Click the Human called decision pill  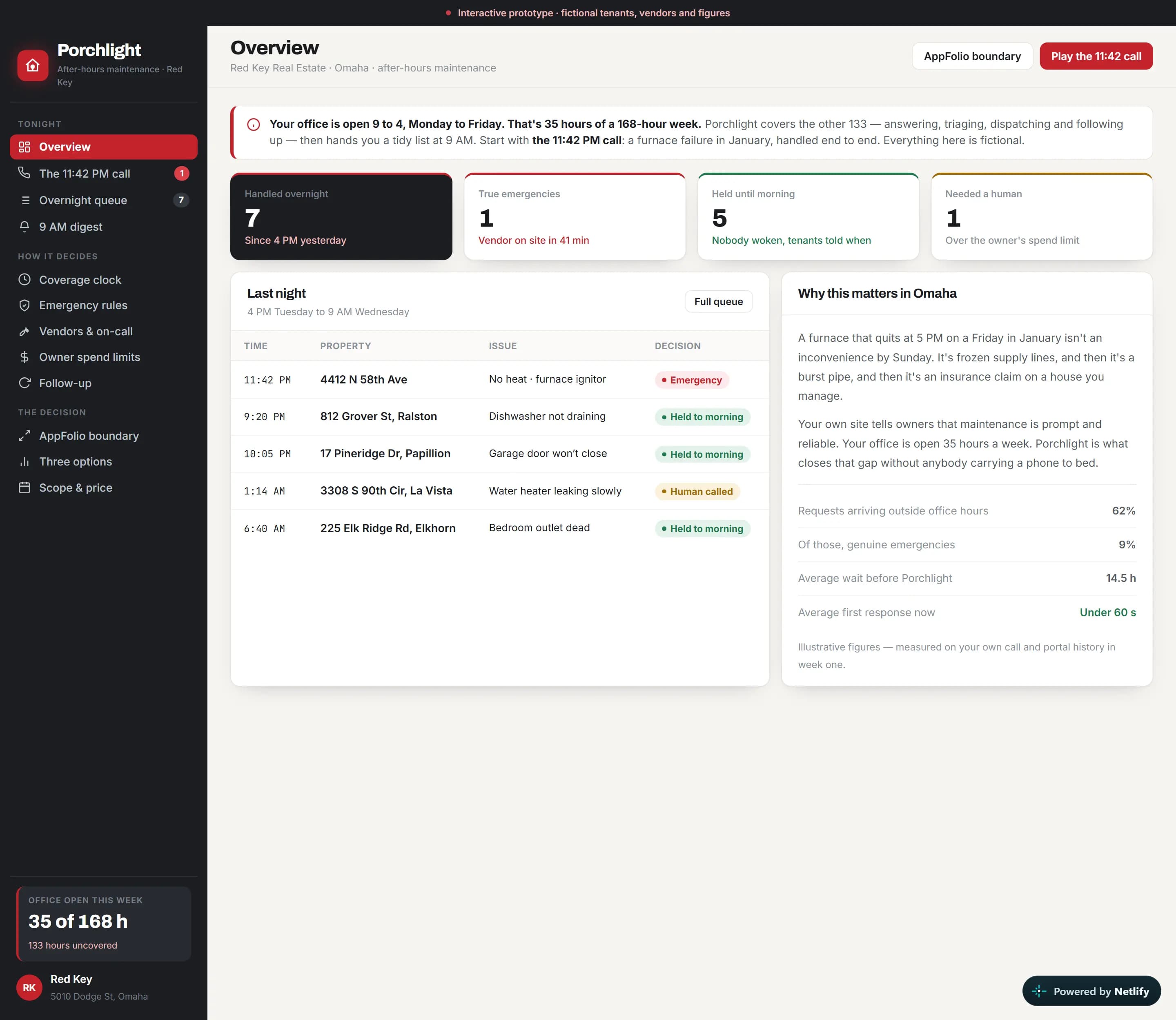pyautogui.click(x=697, y=491)
